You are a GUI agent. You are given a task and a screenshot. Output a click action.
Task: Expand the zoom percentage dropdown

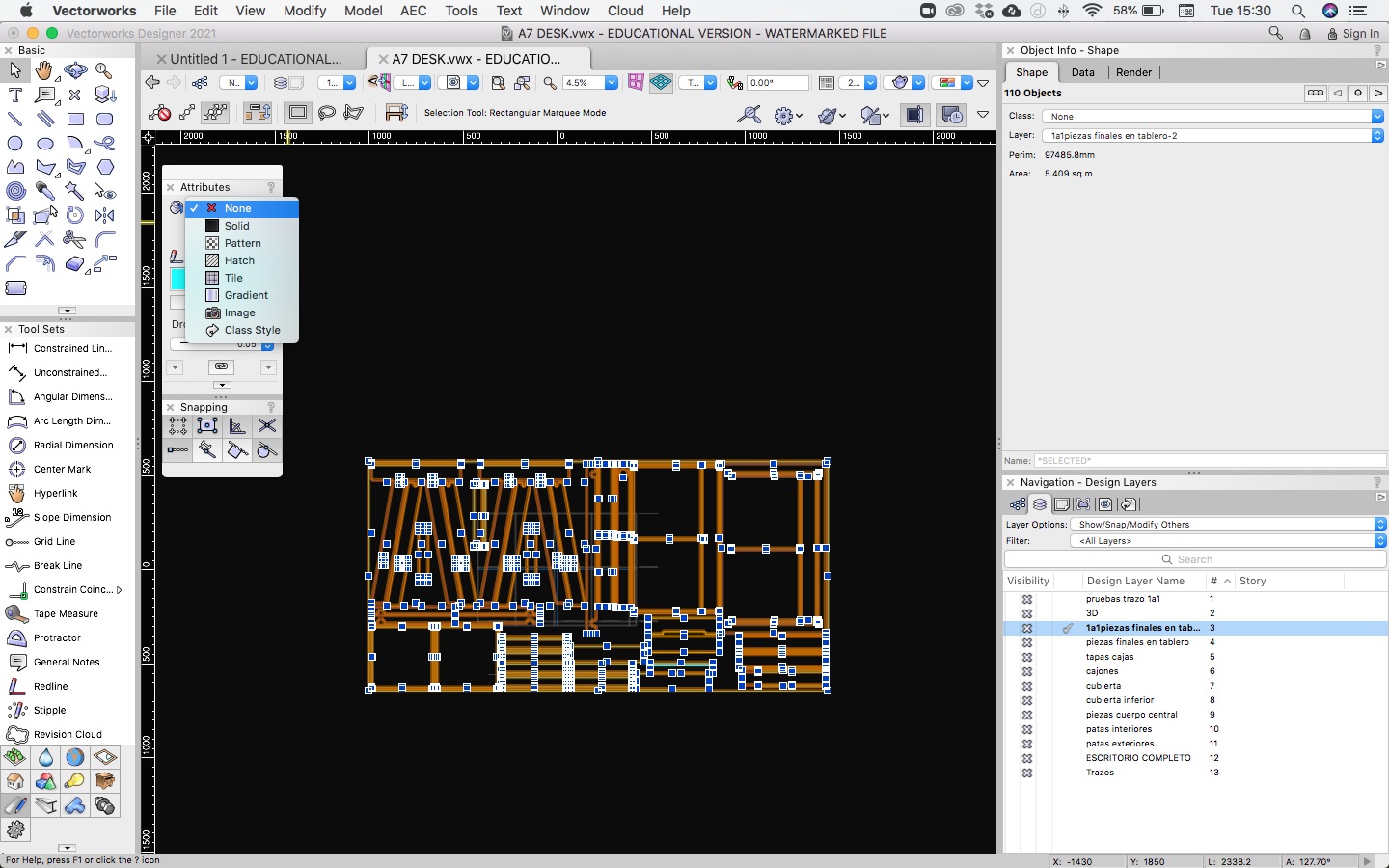click(611, 83)
